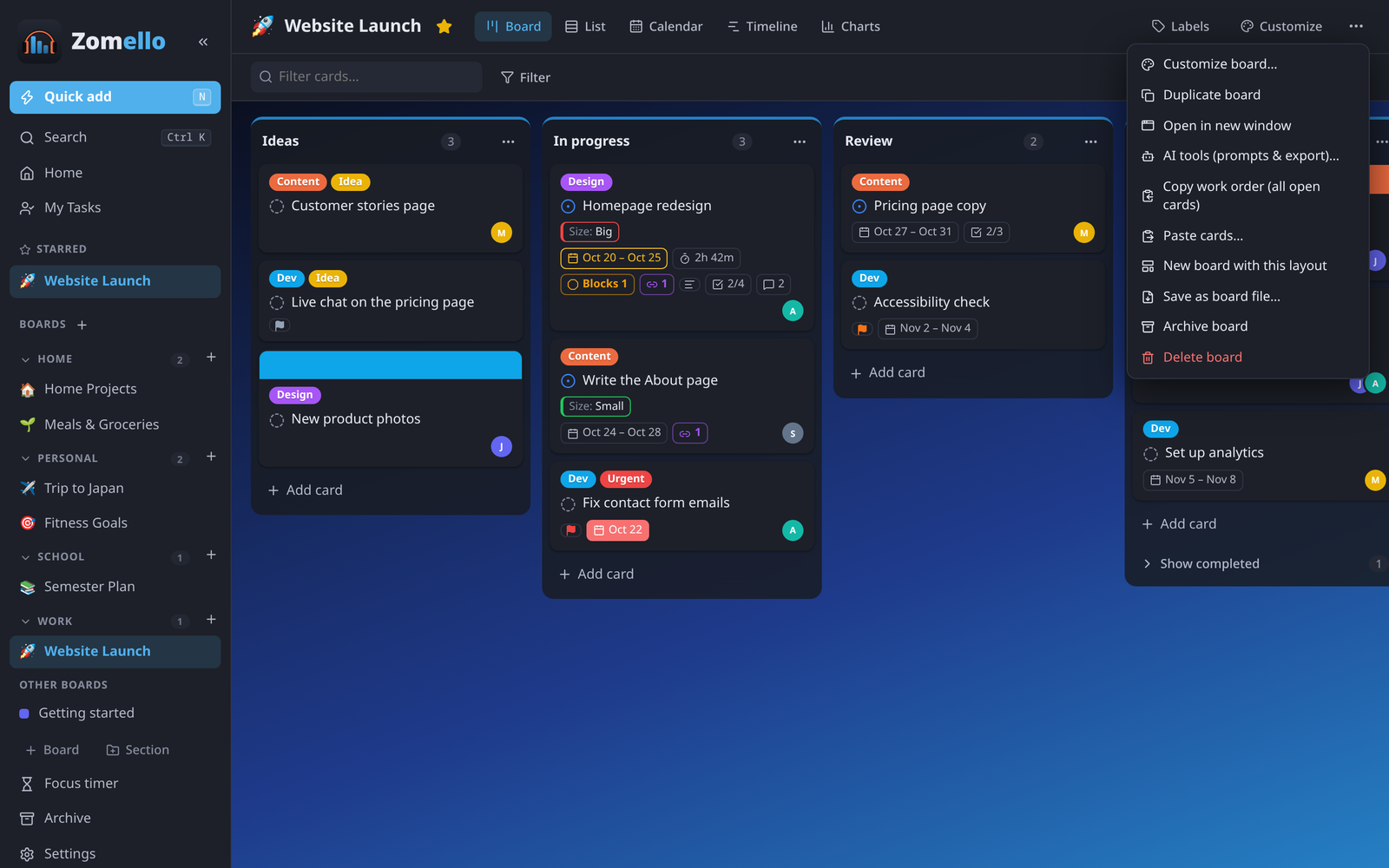Mark Customer stories page card as complete
Viewport: 1389px width, 868px height.
click(x=277, y=207)
